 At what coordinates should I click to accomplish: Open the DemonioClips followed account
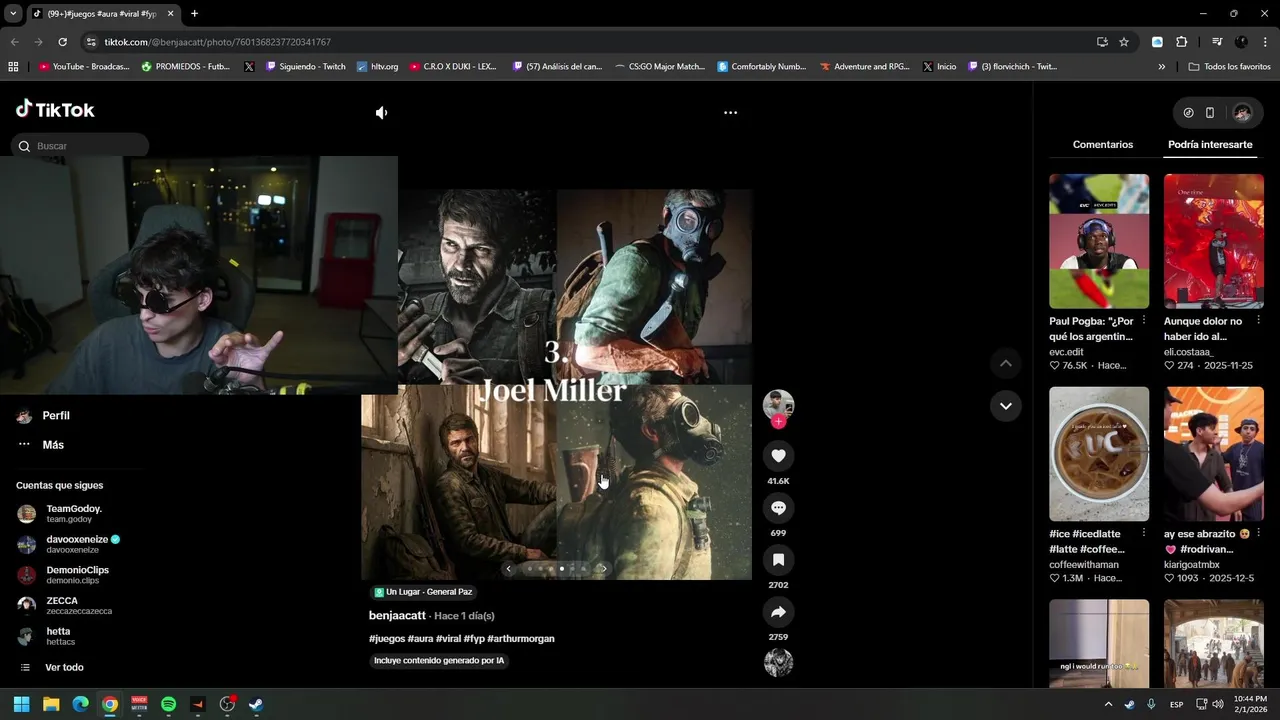63,575
